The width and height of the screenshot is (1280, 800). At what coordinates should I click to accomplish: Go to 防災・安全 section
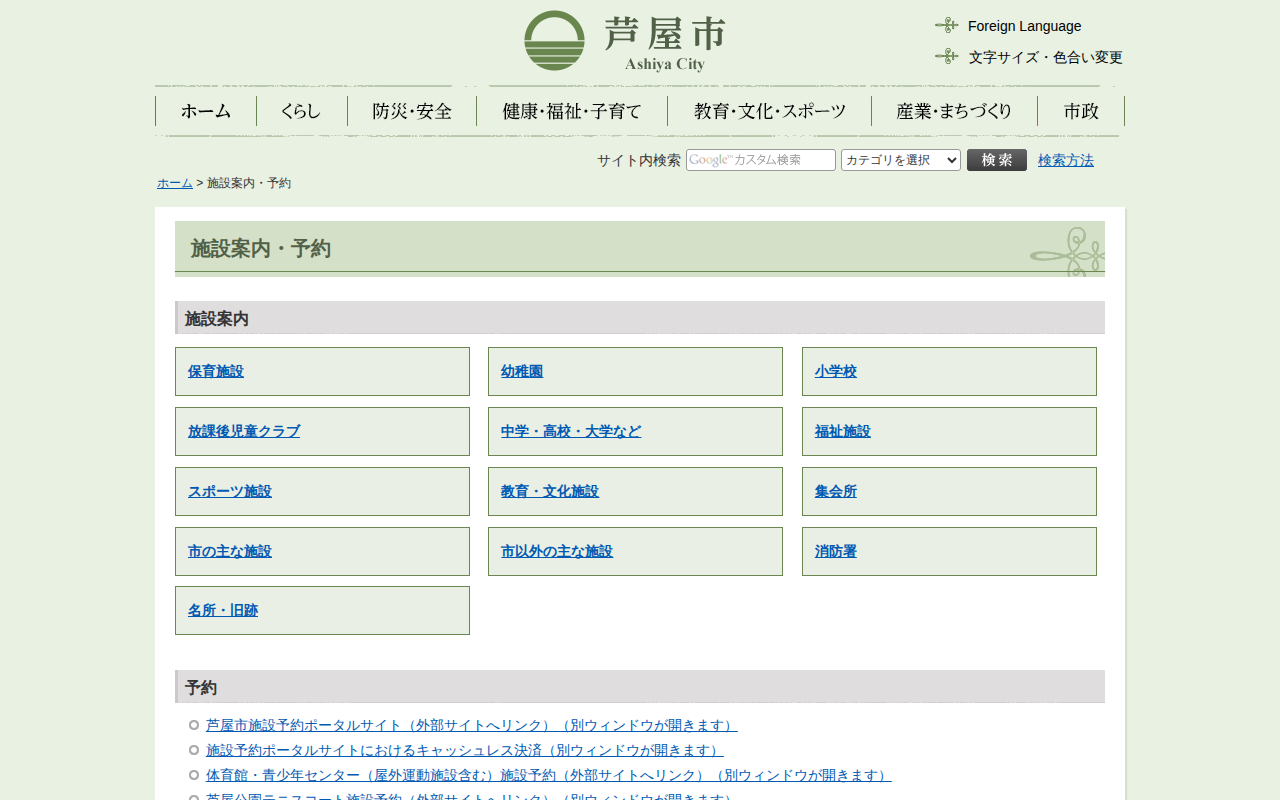[412, 111]
